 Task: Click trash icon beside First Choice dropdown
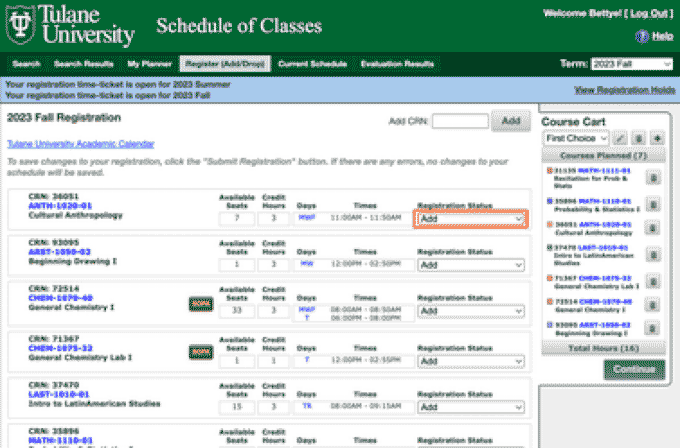pyautogui.click(x=639, y=138)
